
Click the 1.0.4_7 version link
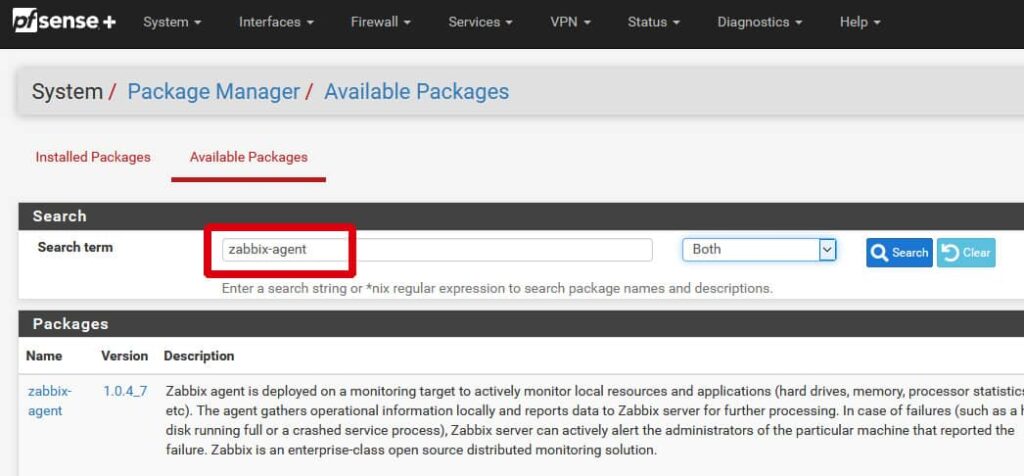[125, 391]
